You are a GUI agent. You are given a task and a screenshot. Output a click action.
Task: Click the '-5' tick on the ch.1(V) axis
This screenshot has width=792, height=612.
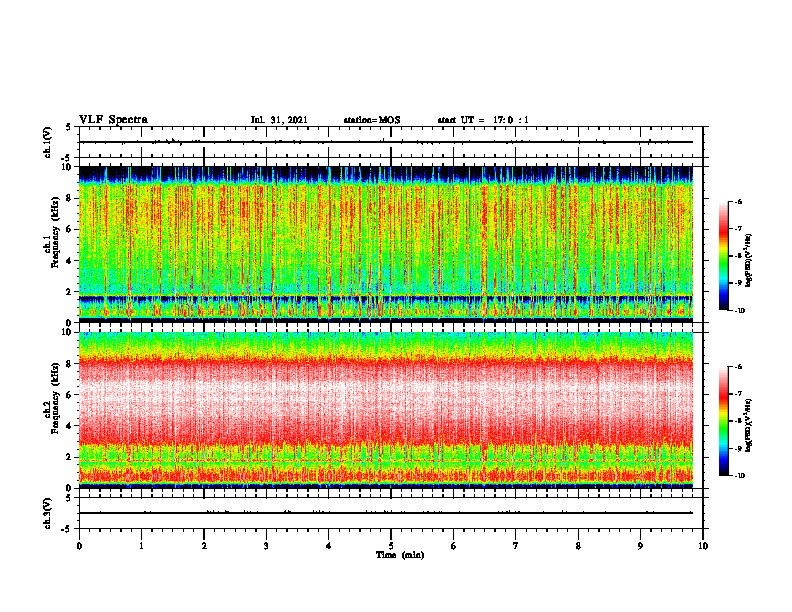pyautogui.click(x=67, y=158)
